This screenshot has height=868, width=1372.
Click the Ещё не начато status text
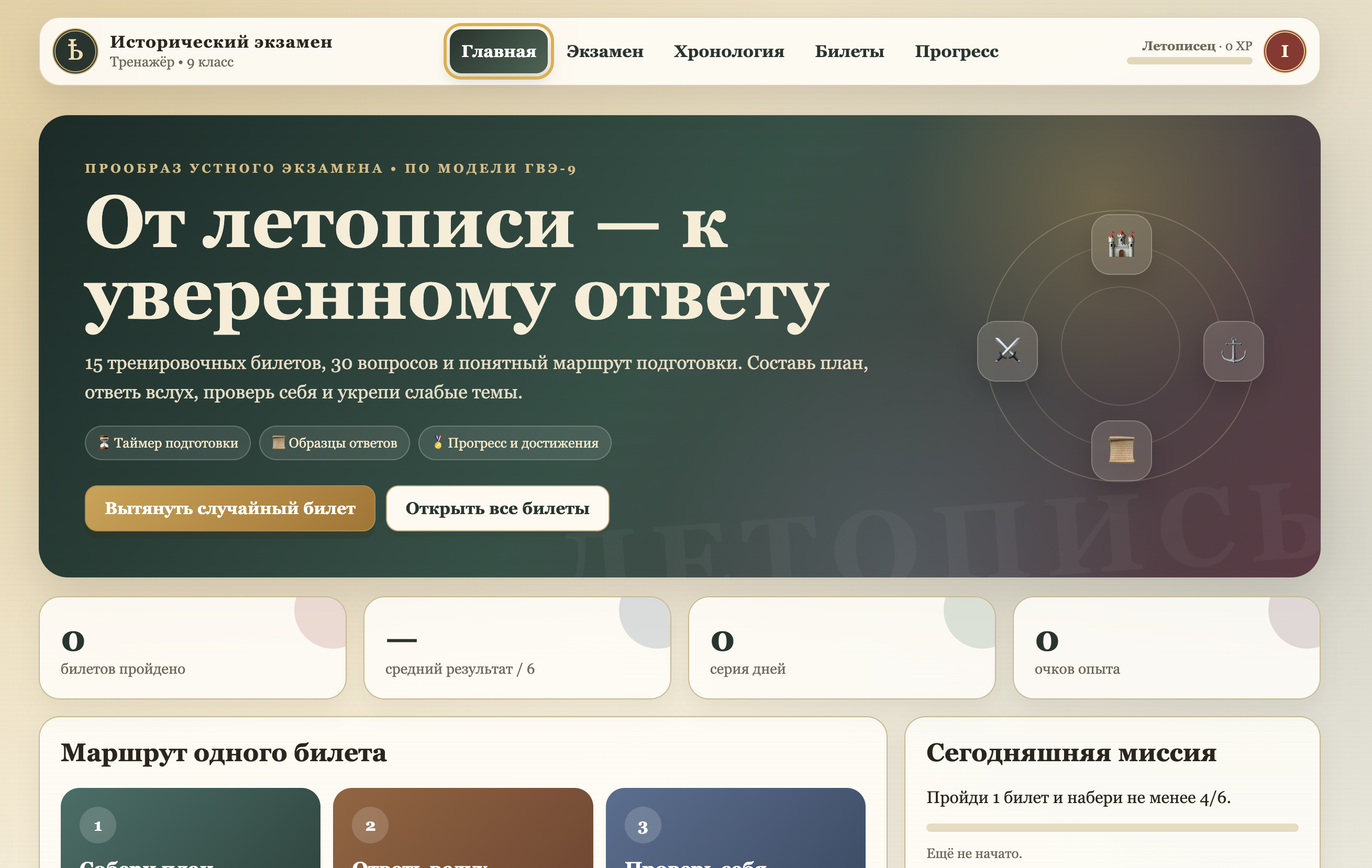pyautogui.click(x=973, y=853)
